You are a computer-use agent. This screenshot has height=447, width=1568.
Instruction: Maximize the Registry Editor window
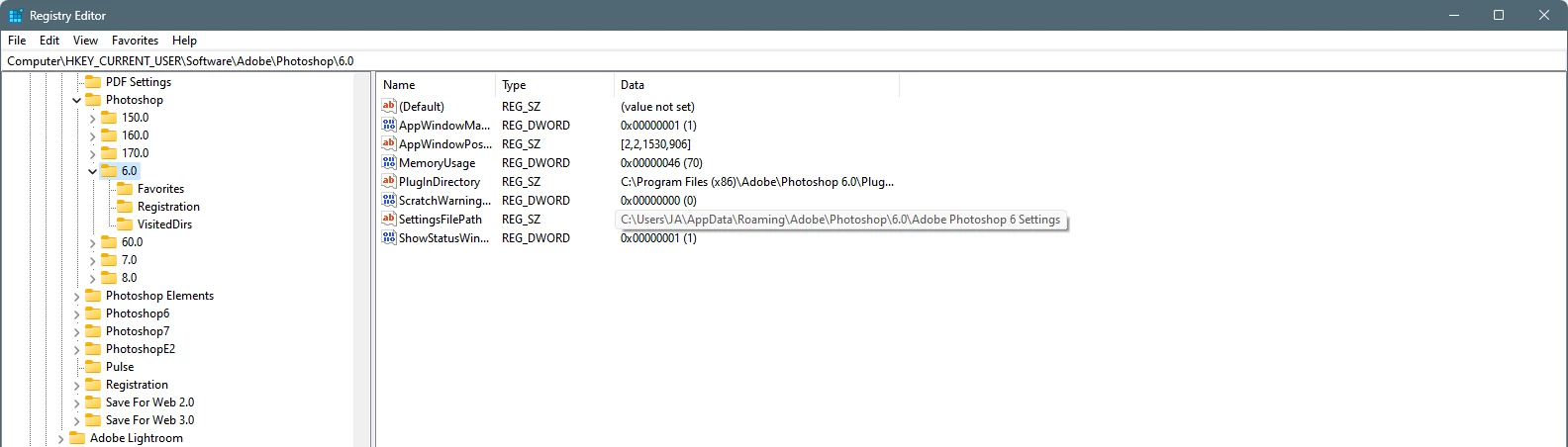(x=1499, y=15)
